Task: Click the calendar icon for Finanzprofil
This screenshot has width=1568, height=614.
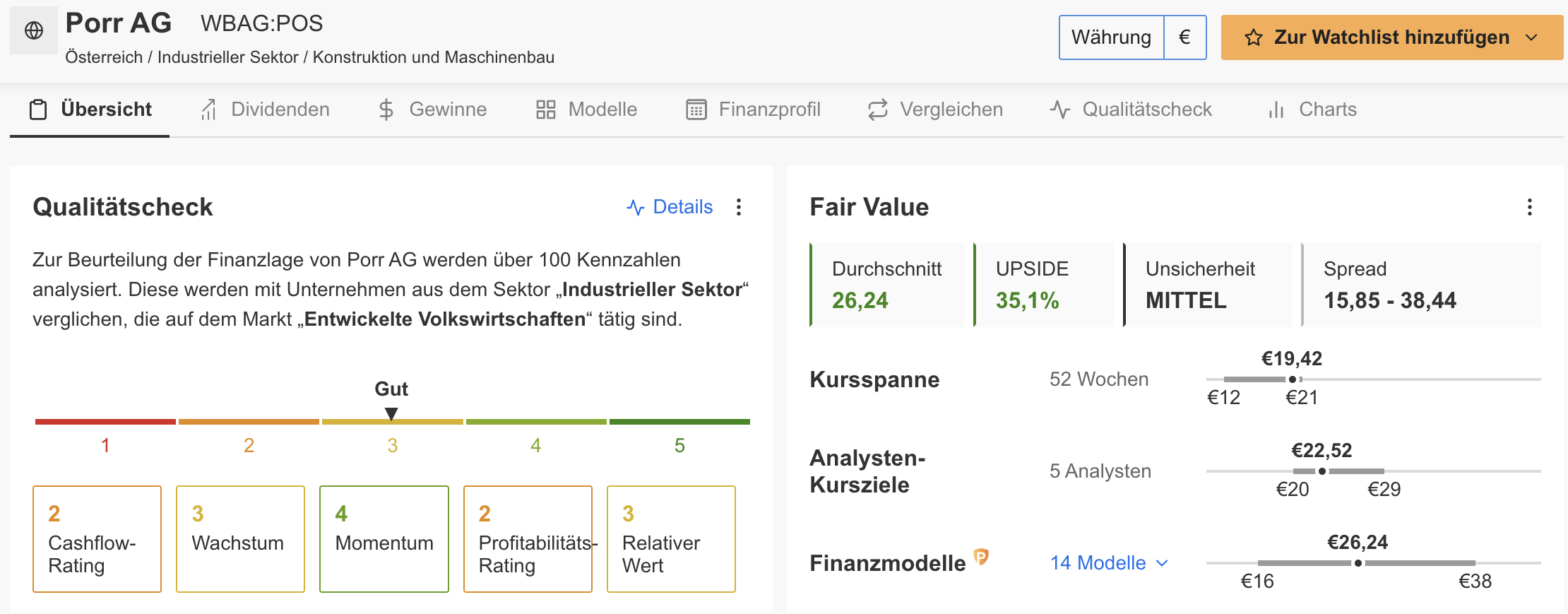Action: pos(696,110)
